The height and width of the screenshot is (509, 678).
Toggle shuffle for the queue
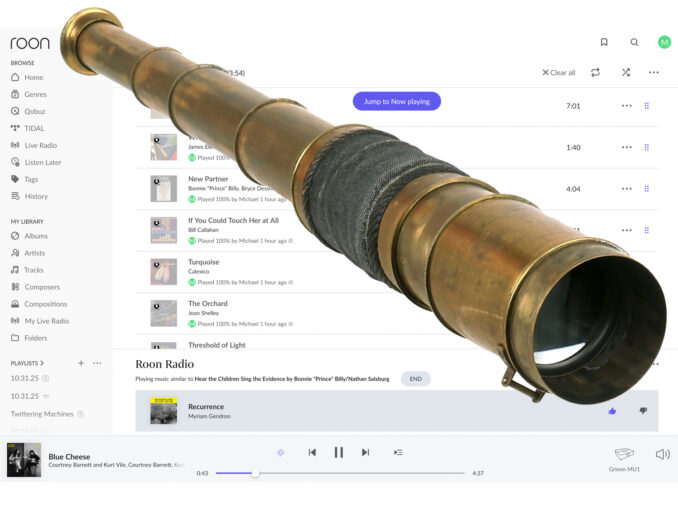pos(626,72)
